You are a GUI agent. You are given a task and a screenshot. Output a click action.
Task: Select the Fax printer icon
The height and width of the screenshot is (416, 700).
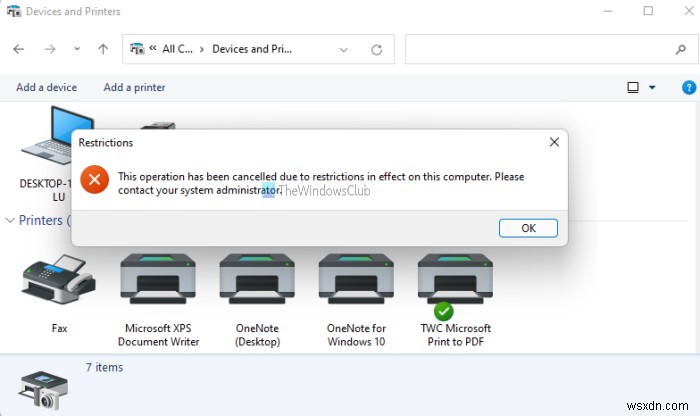(x=59, y=280)
